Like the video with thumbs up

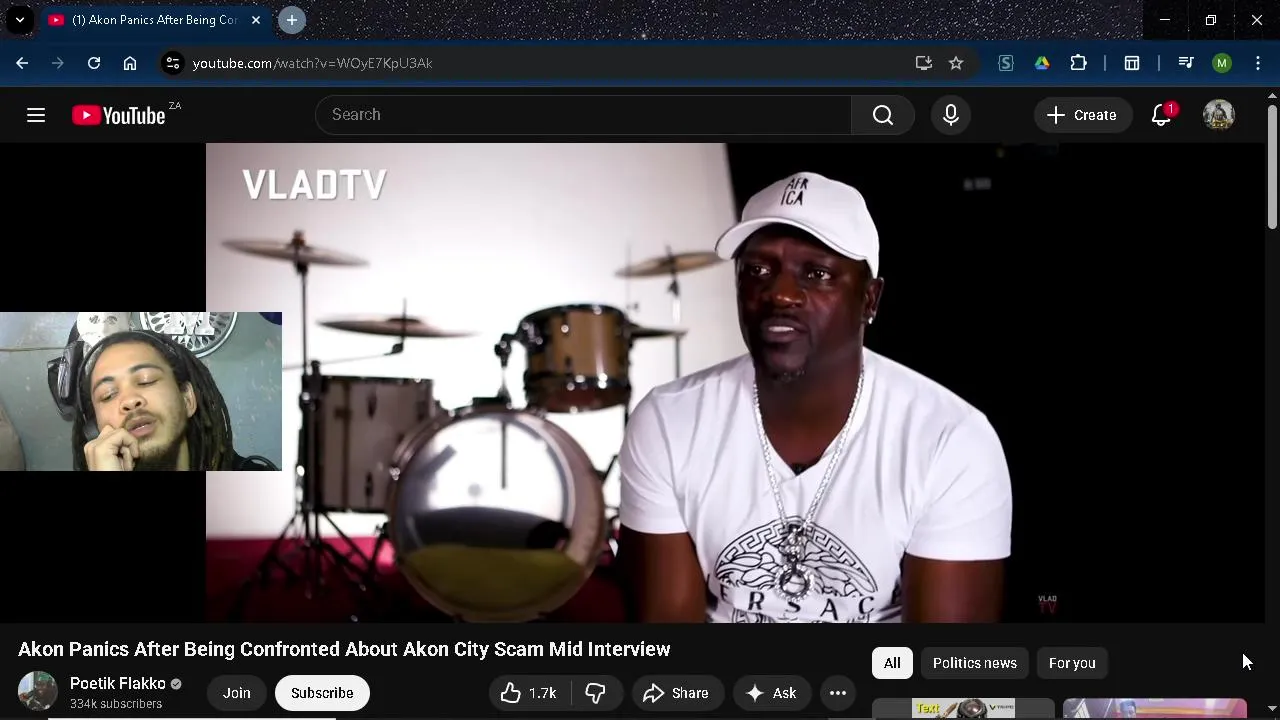(529, 693)
